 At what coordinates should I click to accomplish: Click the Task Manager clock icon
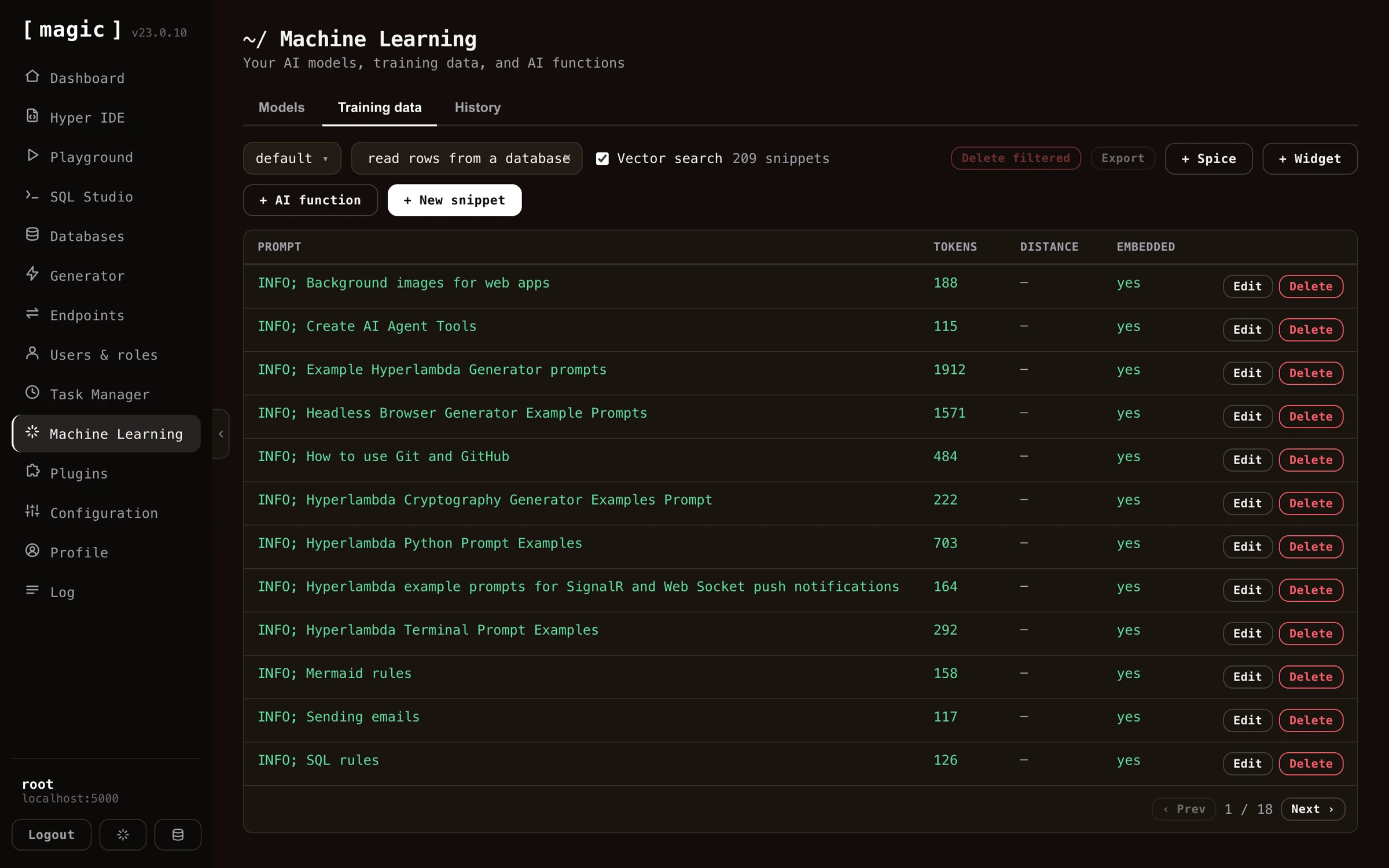click(32, 393)
